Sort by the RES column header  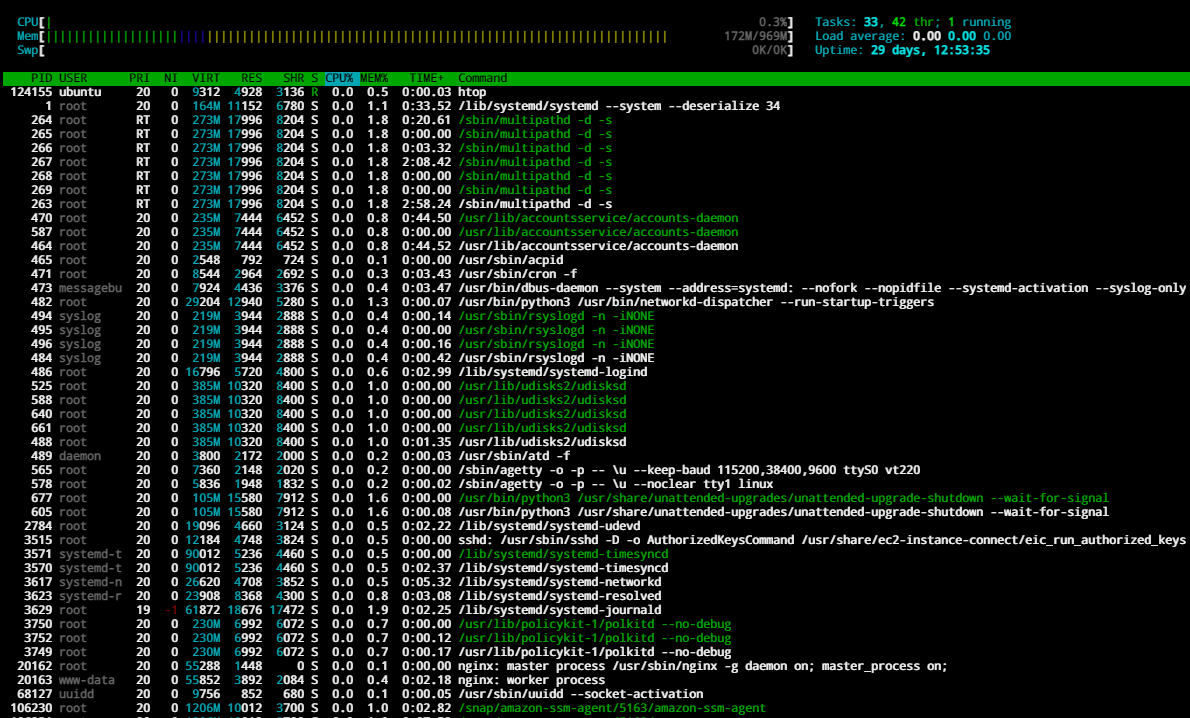[x=251, y=78]
